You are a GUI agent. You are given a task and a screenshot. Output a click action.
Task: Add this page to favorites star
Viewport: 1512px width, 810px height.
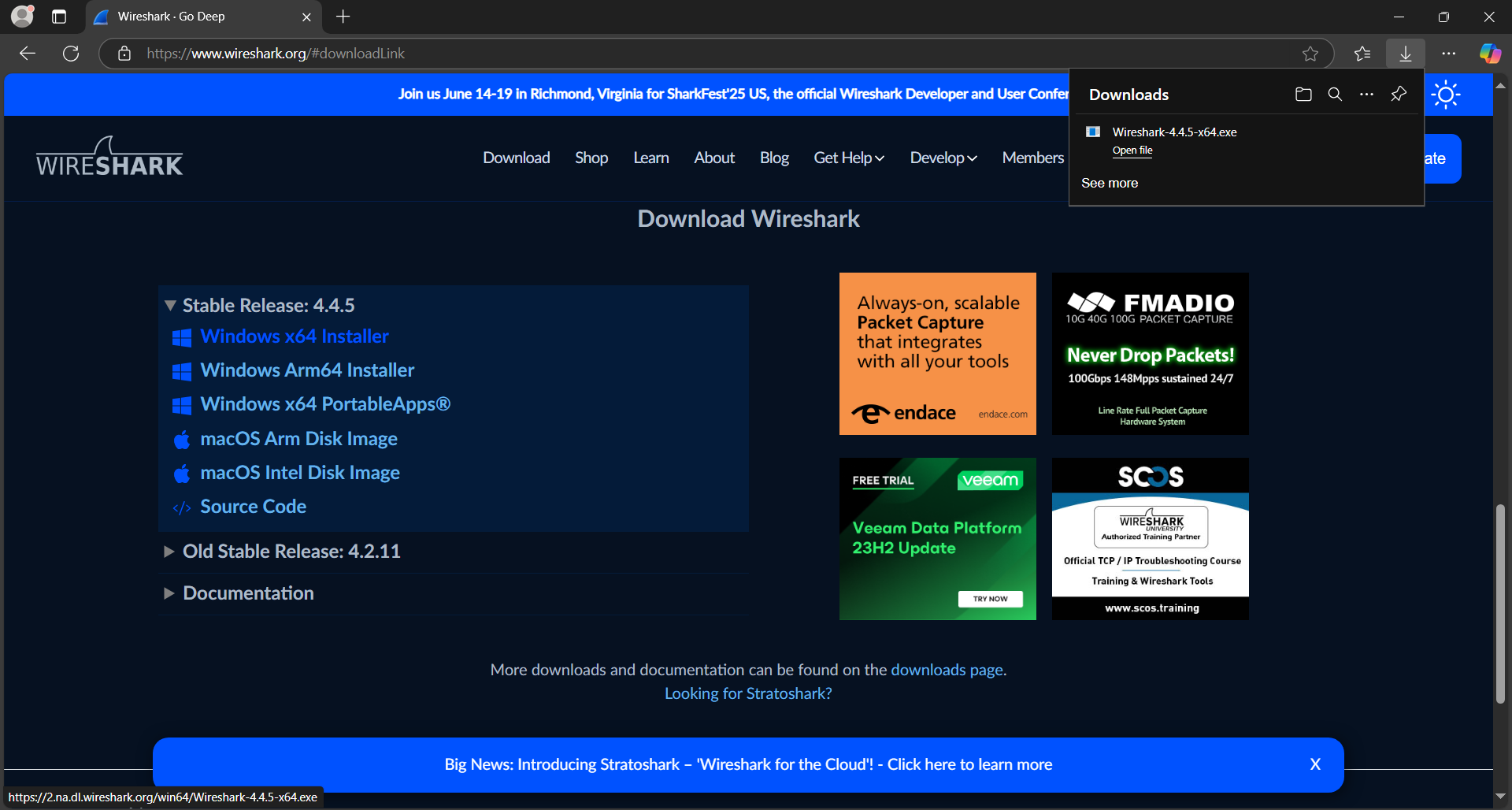tap(1310, 54)
